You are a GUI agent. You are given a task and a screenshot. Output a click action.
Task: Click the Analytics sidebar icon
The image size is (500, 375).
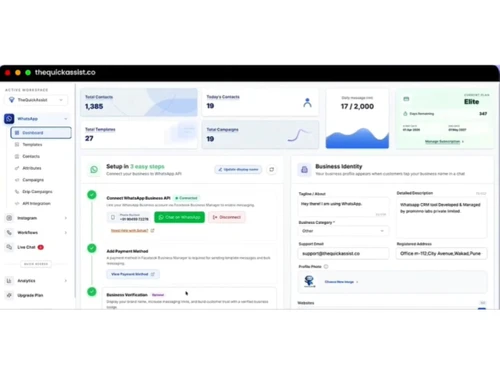point(9,281)
